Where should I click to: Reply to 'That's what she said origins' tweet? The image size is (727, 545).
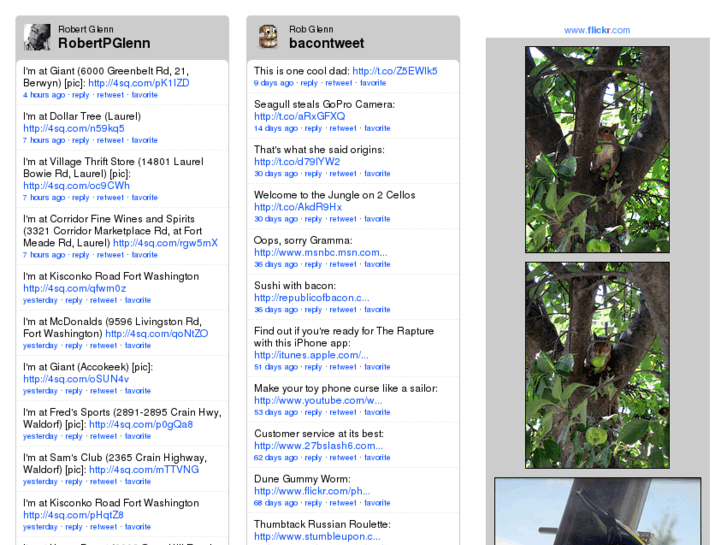tap(313, 173)
